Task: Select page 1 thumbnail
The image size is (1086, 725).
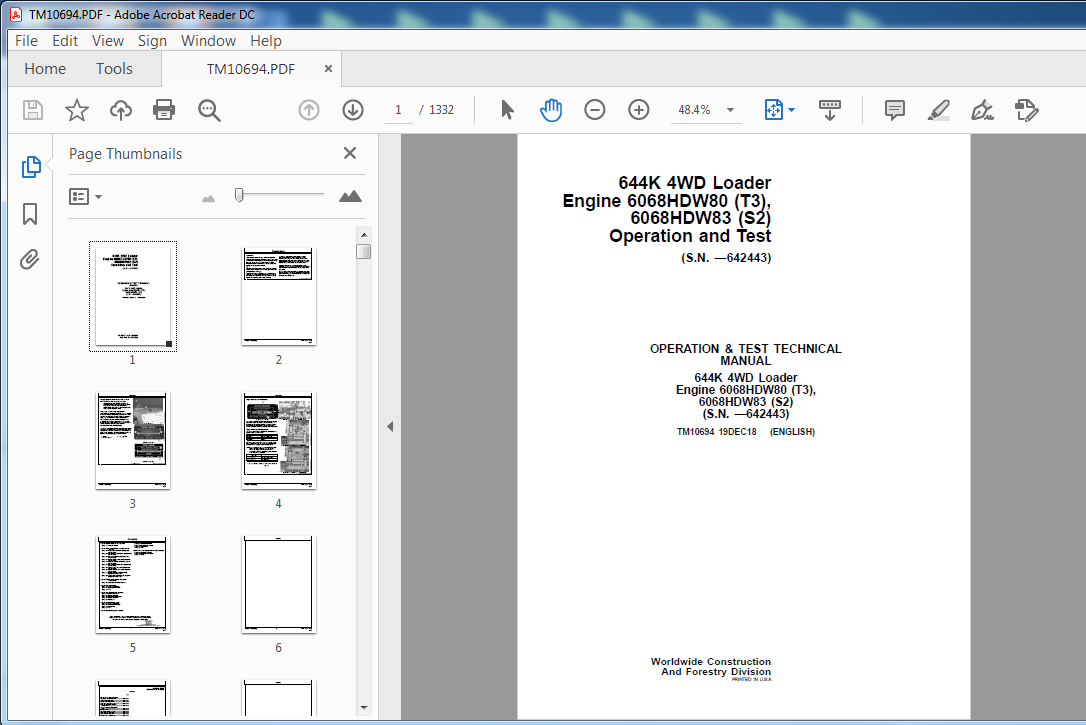Action: 133,296
